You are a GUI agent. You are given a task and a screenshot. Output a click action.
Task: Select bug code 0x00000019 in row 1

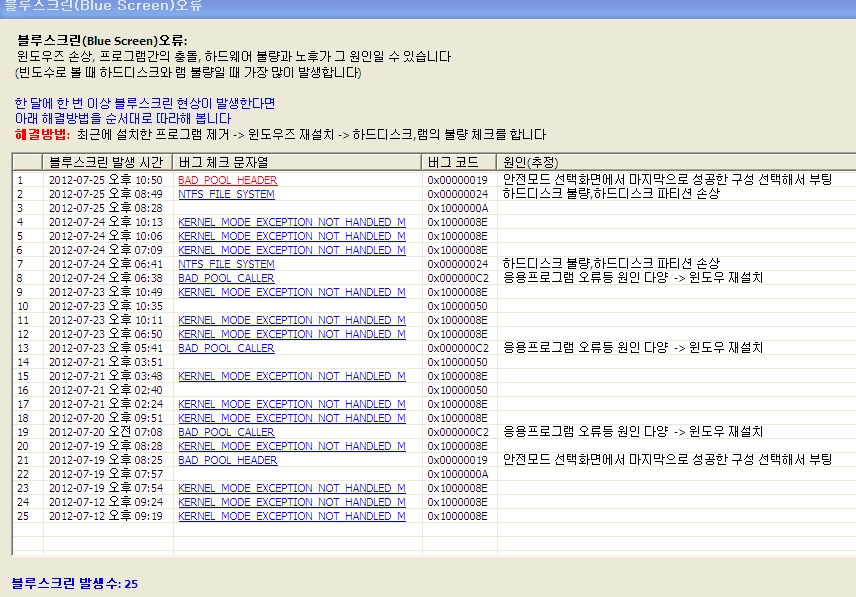(457, 180)
